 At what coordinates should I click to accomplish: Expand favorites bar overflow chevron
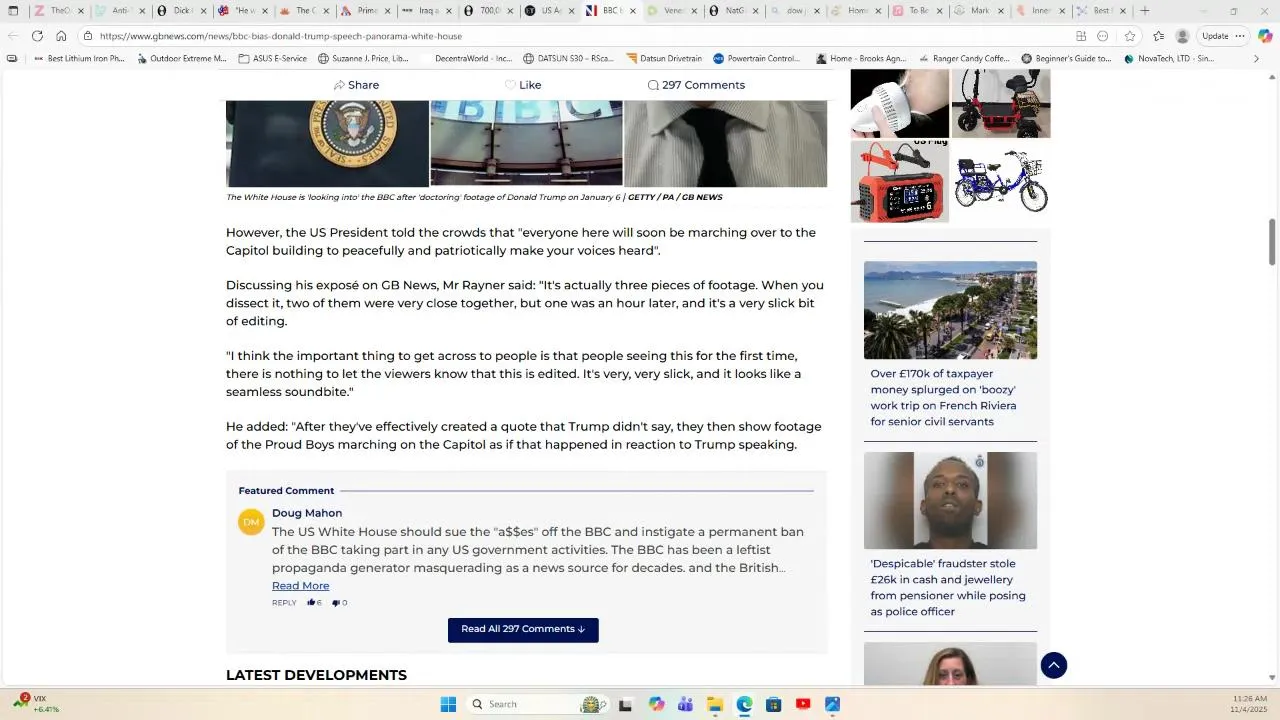1257,59
